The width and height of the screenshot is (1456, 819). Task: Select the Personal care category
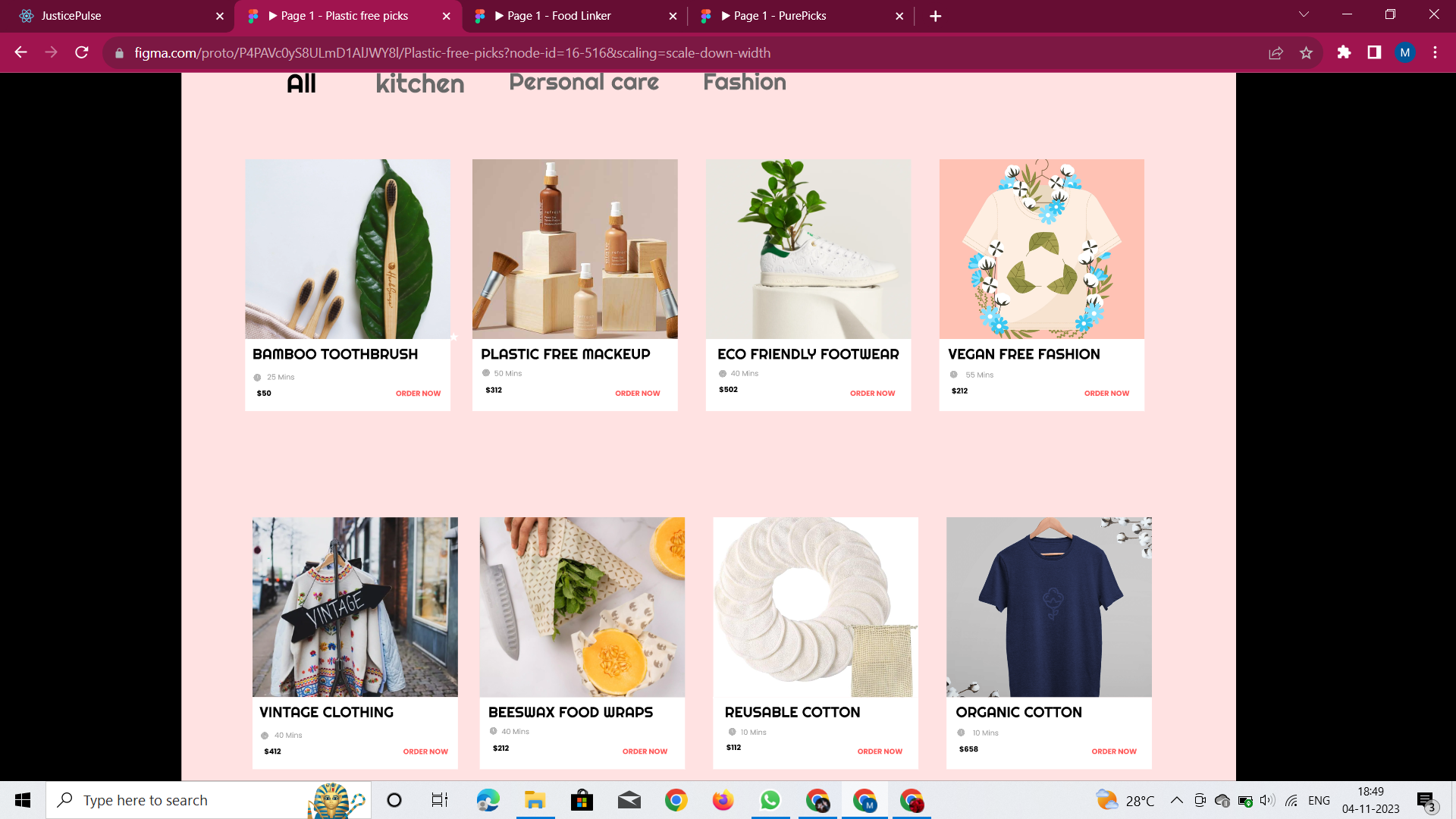click(584, 82)
